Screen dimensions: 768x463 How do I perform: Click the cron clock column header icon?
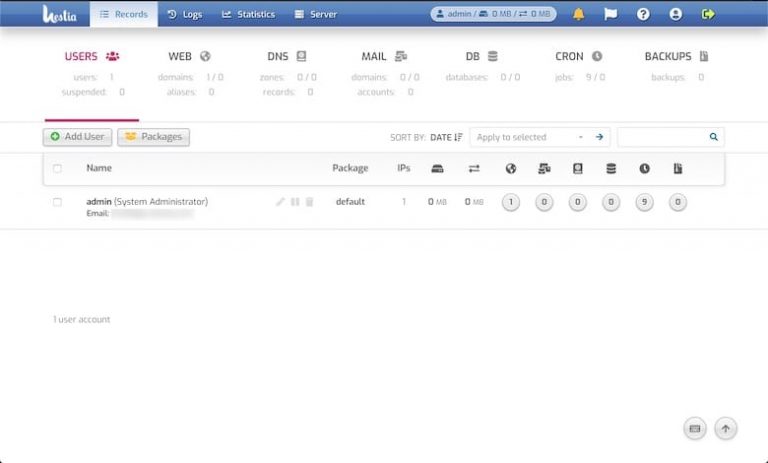click(x=645, y=169)
